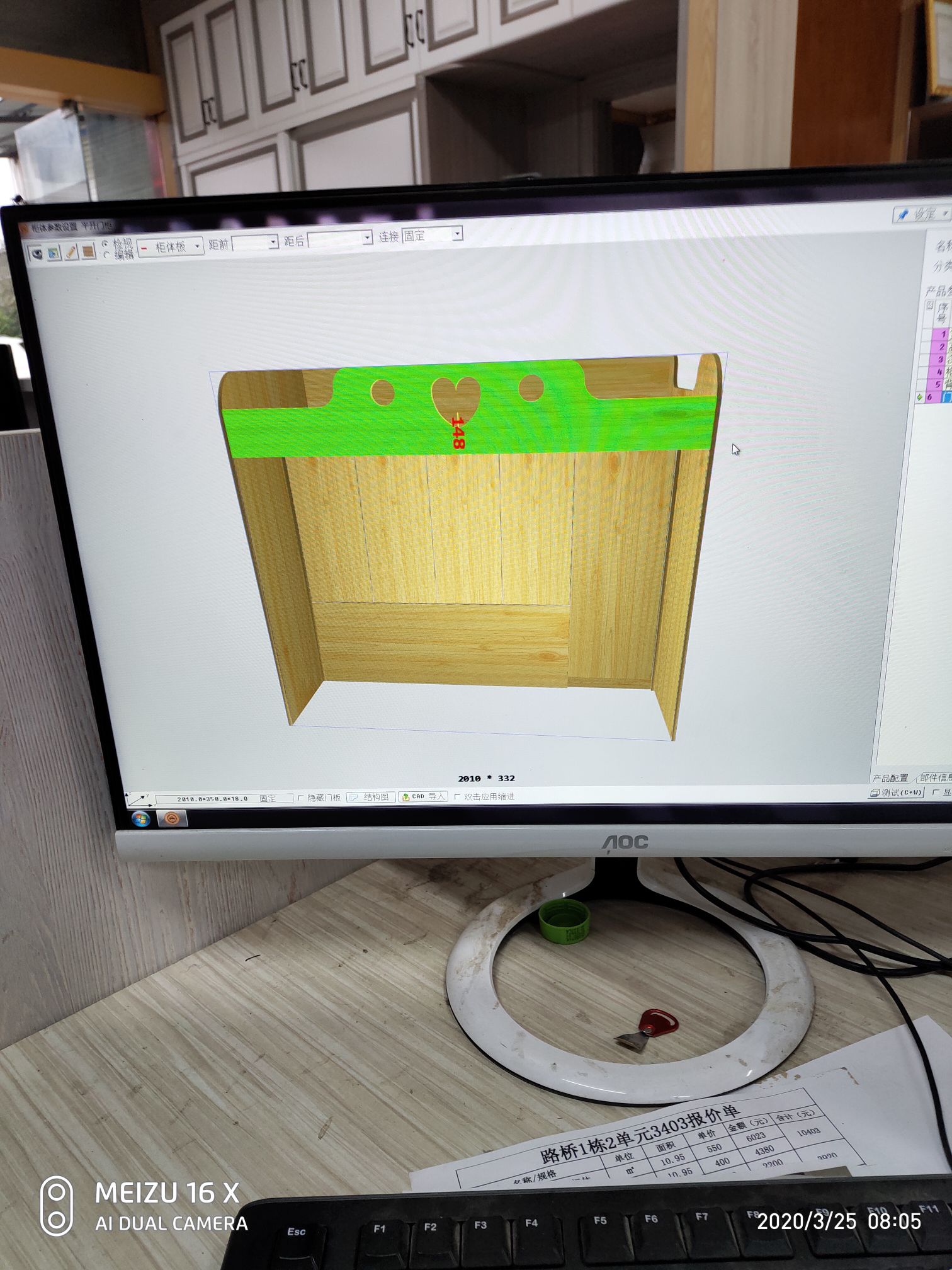The width and height of the screenshot is (952, 1270).
Task: Click the red 148 dimension label
Action: [458, 432]
